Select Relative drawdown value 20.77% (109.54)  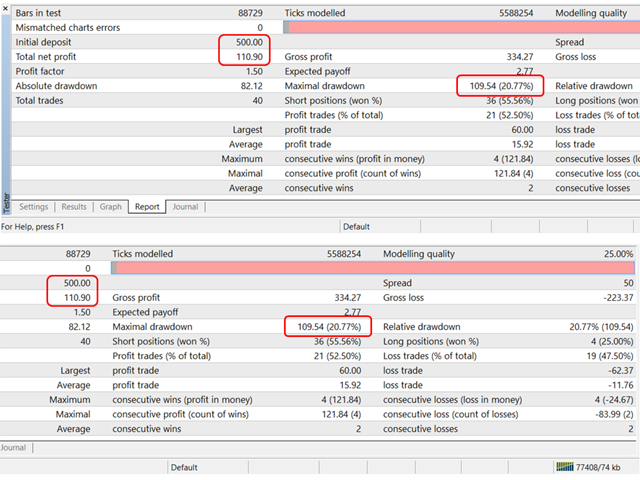coord(601,327)
